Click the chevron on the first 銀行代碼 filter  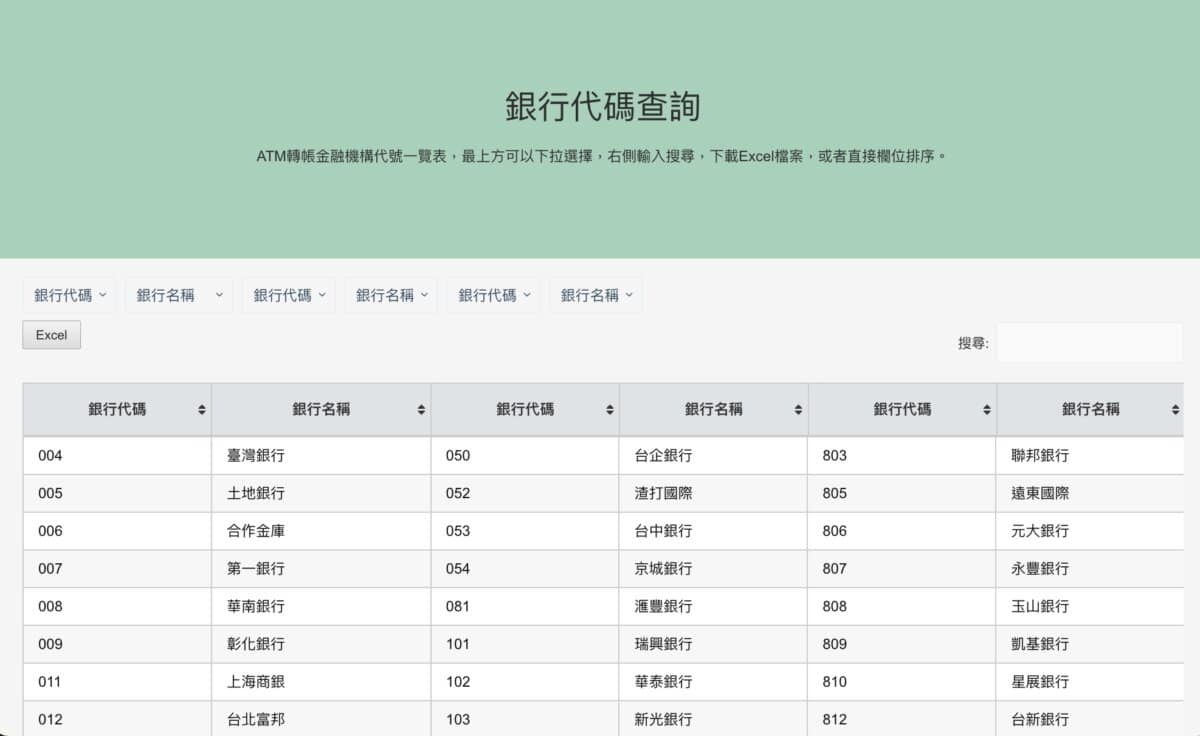pyautogui.click(x=103, y=294)
